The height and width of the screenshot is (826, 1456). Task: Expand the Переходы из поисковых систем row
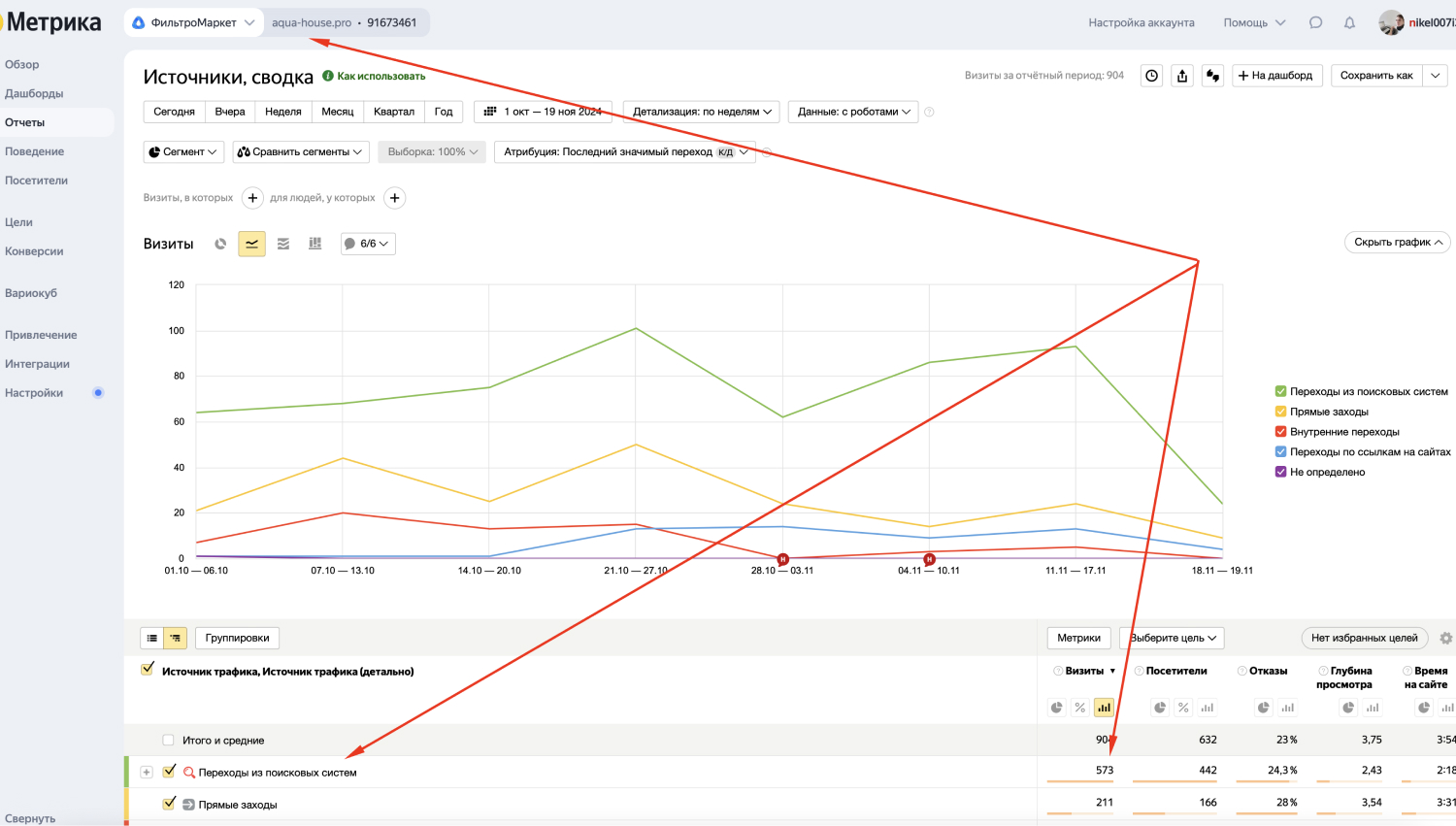(147, 773)
